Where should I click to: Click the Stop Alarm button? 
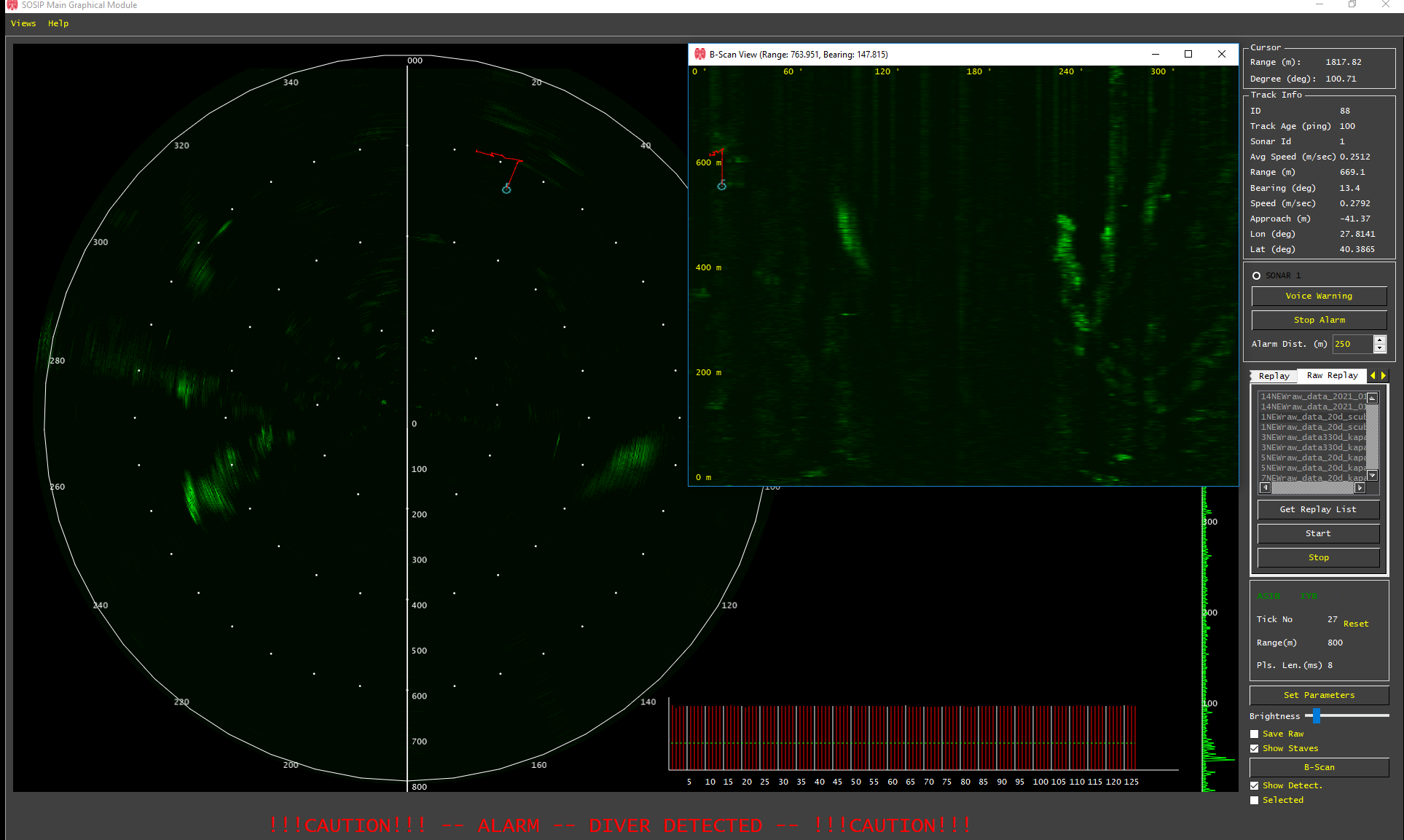pyautogui.click(x=1319, y=320)
